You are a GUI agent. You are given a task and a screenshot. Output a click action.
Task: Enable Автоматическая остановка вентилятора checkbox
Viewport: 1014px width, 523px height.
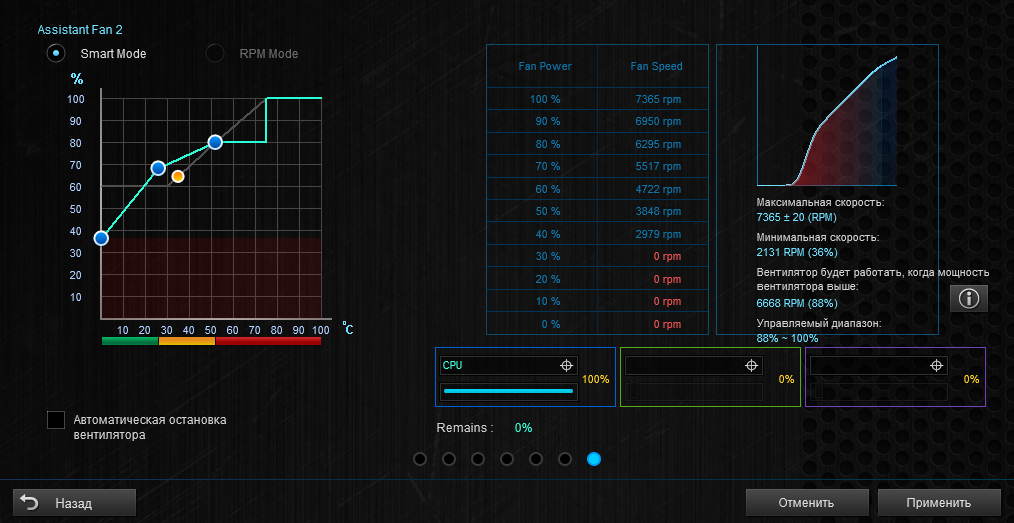pos(56,420)
